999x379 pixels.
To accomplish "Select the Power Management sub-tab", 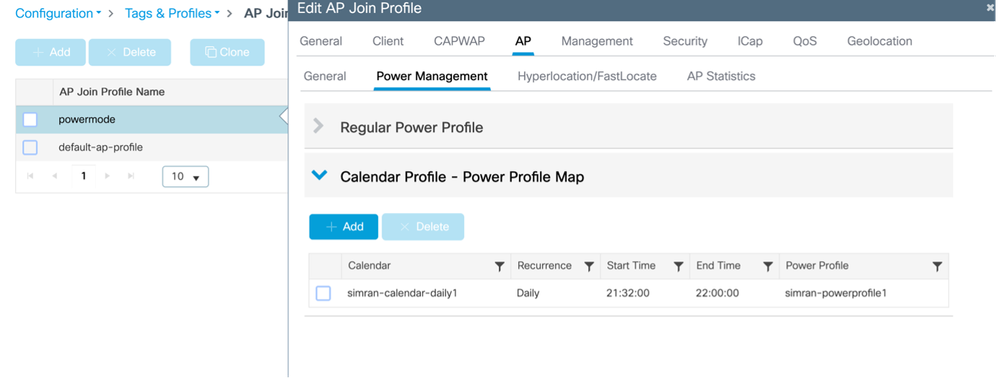I will point(432,76).
